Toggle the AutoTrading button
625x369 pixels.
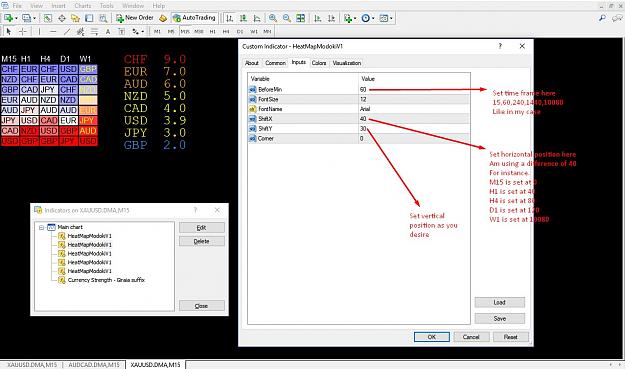coord(195,18)
